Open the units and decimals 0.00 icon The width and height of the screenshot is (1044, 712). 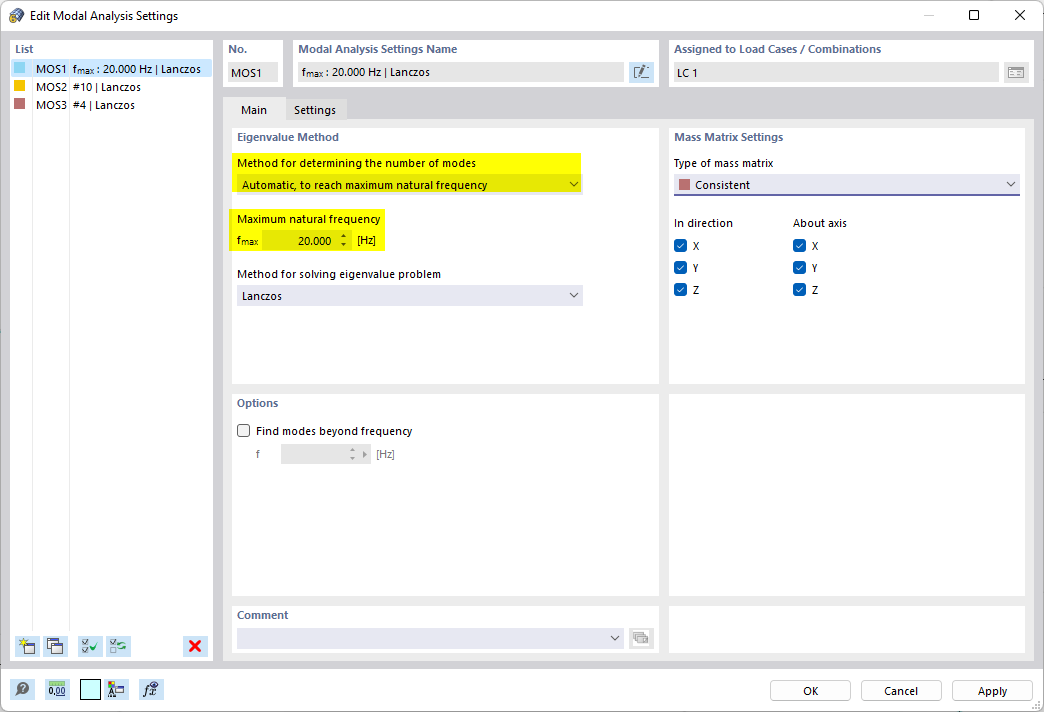coord(57,689)
